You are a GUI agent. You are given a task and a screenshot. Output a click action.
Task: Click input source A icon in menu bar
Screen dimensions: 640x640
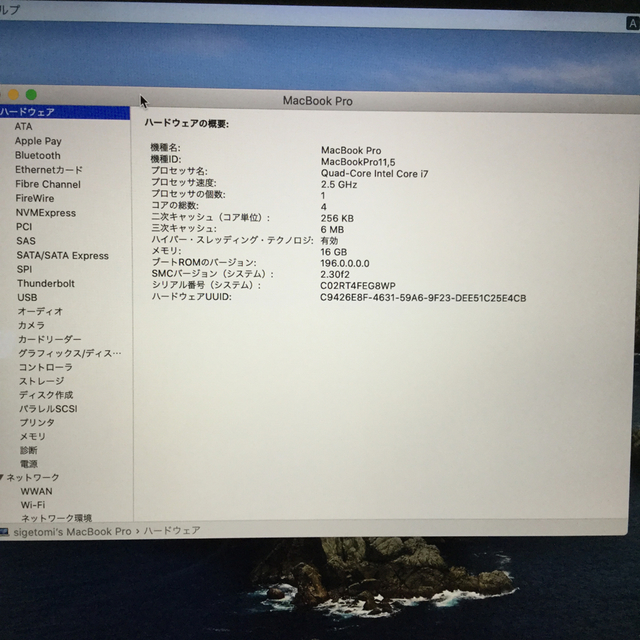point(632,23)
